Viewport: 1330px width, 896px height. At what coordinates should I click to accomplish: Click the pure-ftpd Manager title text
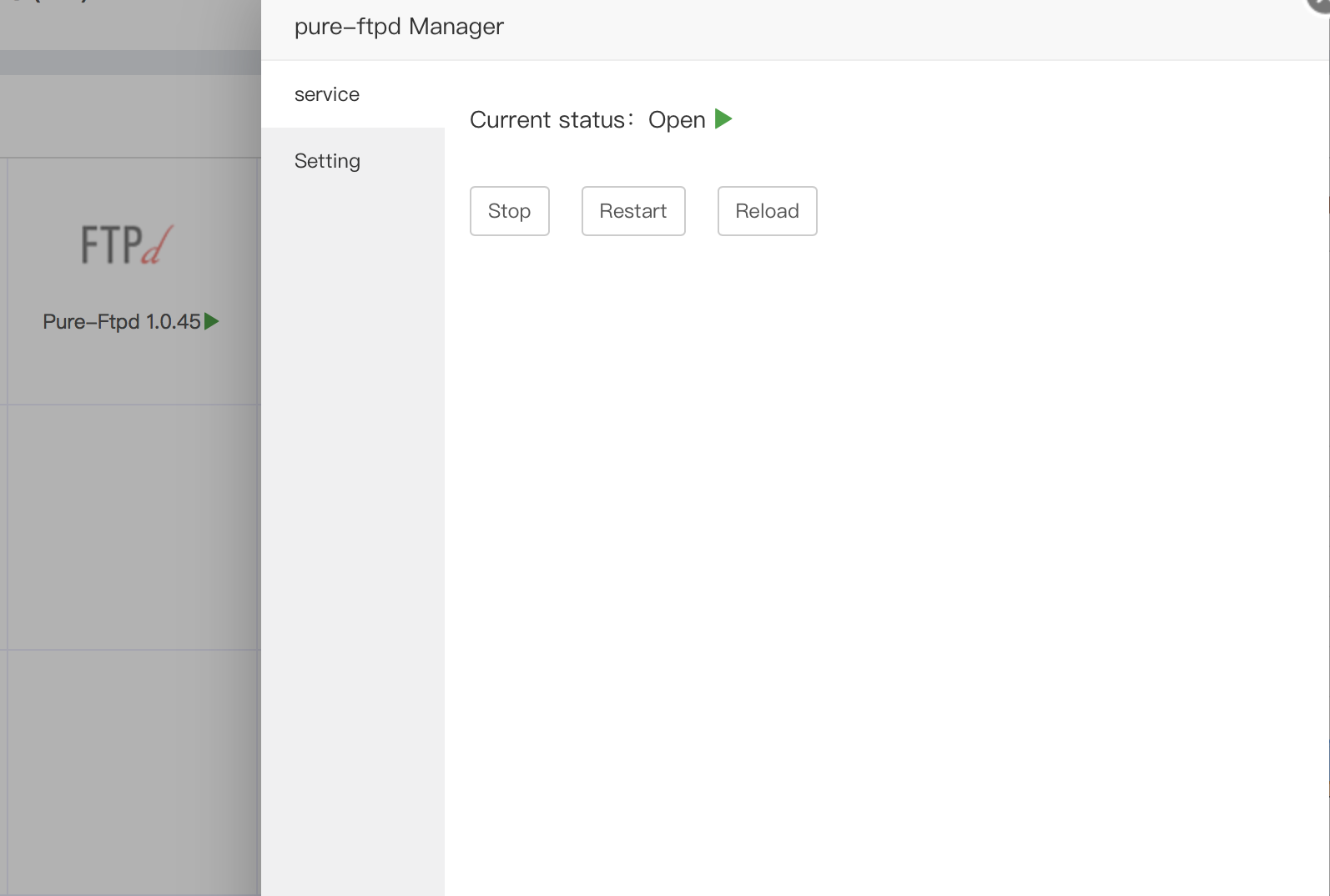pos(399,27)
